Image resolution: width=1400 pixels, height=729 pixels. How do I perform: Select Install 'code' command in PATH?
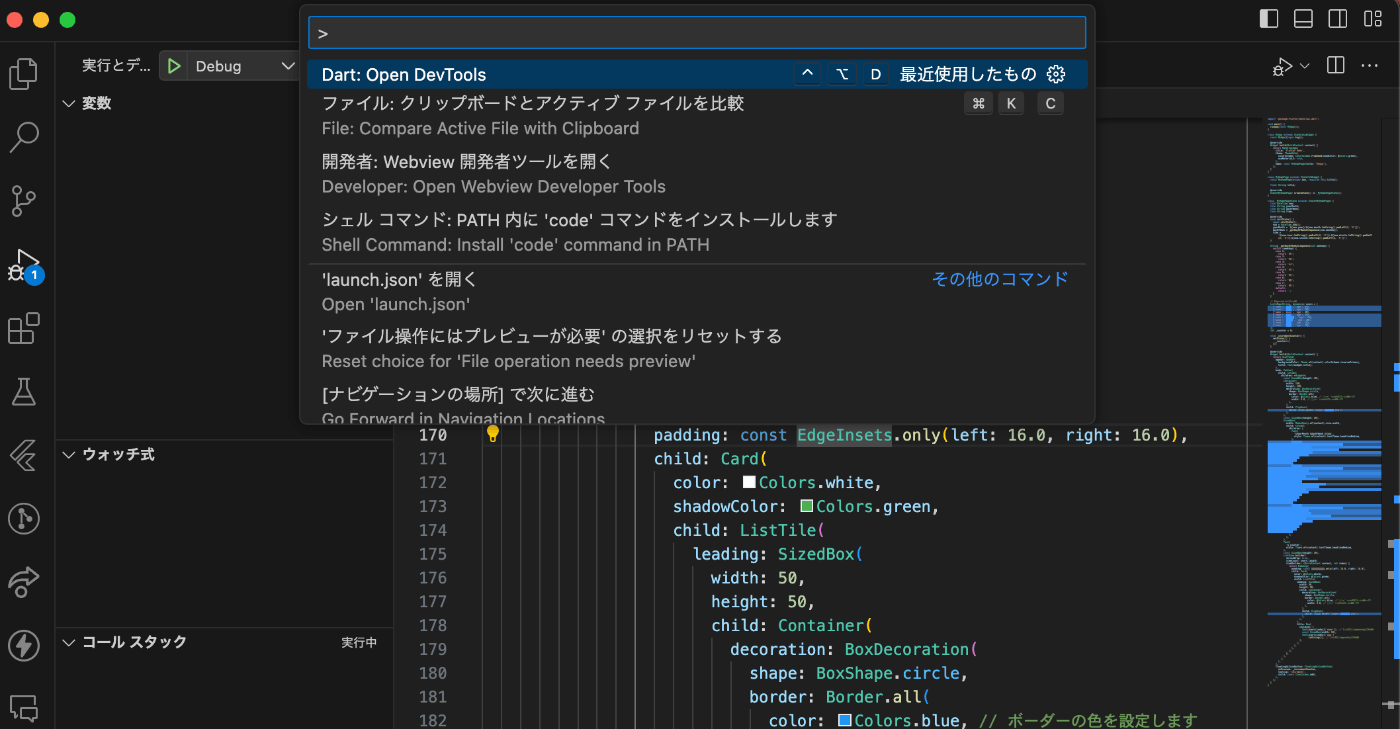coord(697,232)
